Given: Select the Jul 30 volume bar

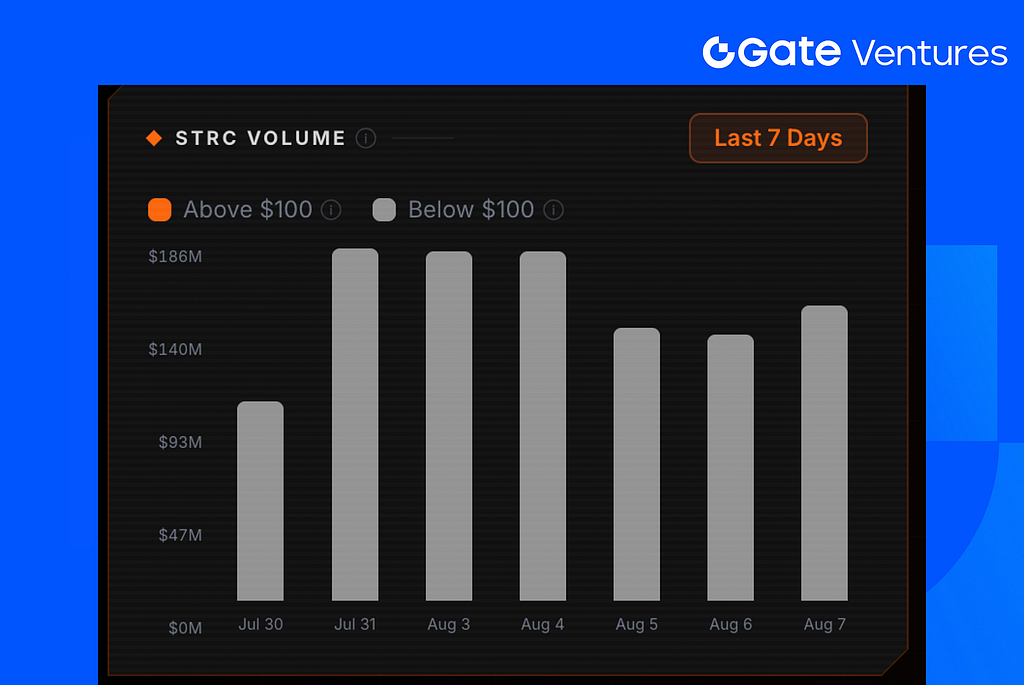Looking at the screenshot, I should coord(261,501).
